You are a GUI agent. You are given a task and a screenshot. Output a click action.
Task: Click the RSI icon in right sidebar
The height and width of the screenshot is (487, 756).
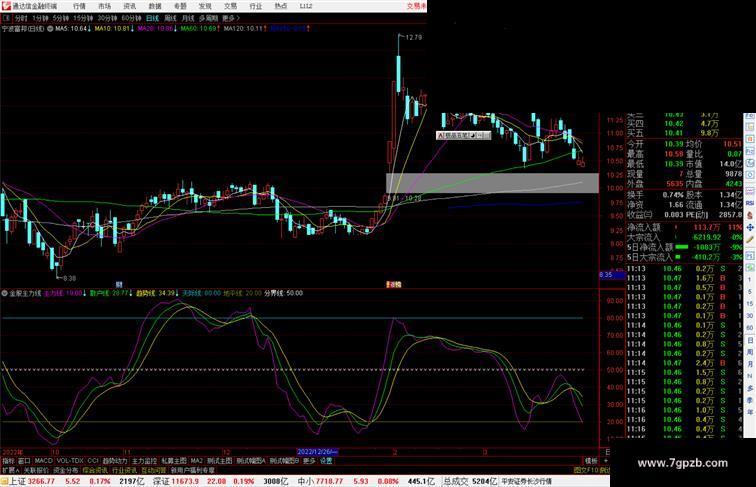point(750,203)
